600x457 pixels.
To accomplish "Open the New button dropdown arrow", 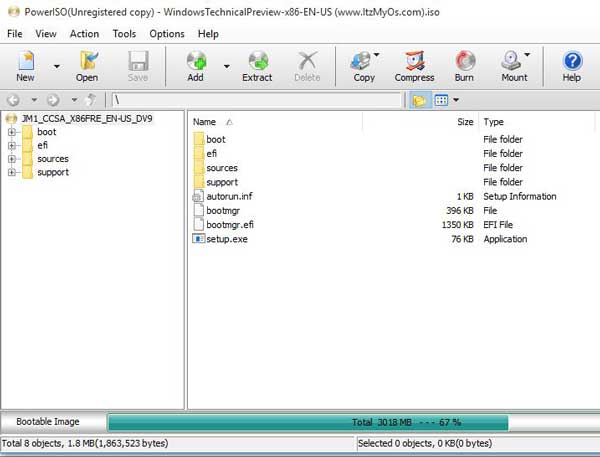I will [57, 67].
